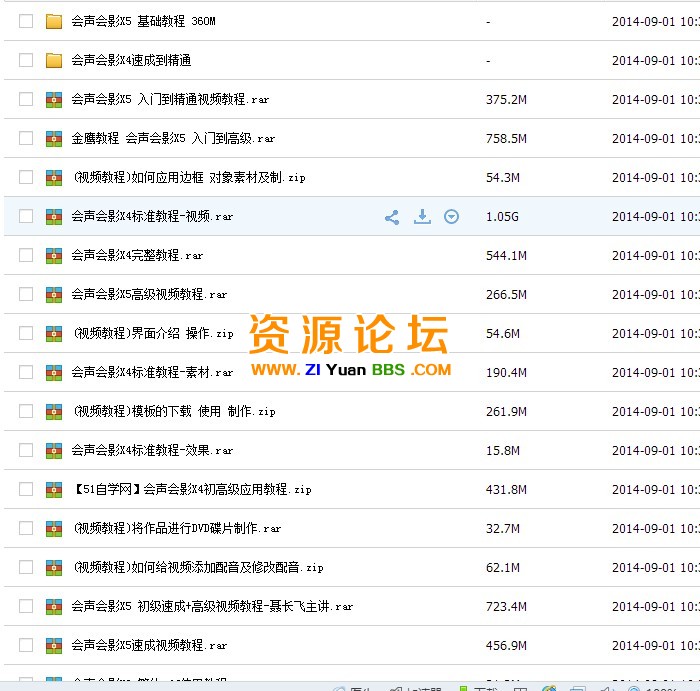700x691 pixels.
Task: Click file name 金鹰教程 会声会影X5 入门到高级.rar
Action: tap(173, 138)
